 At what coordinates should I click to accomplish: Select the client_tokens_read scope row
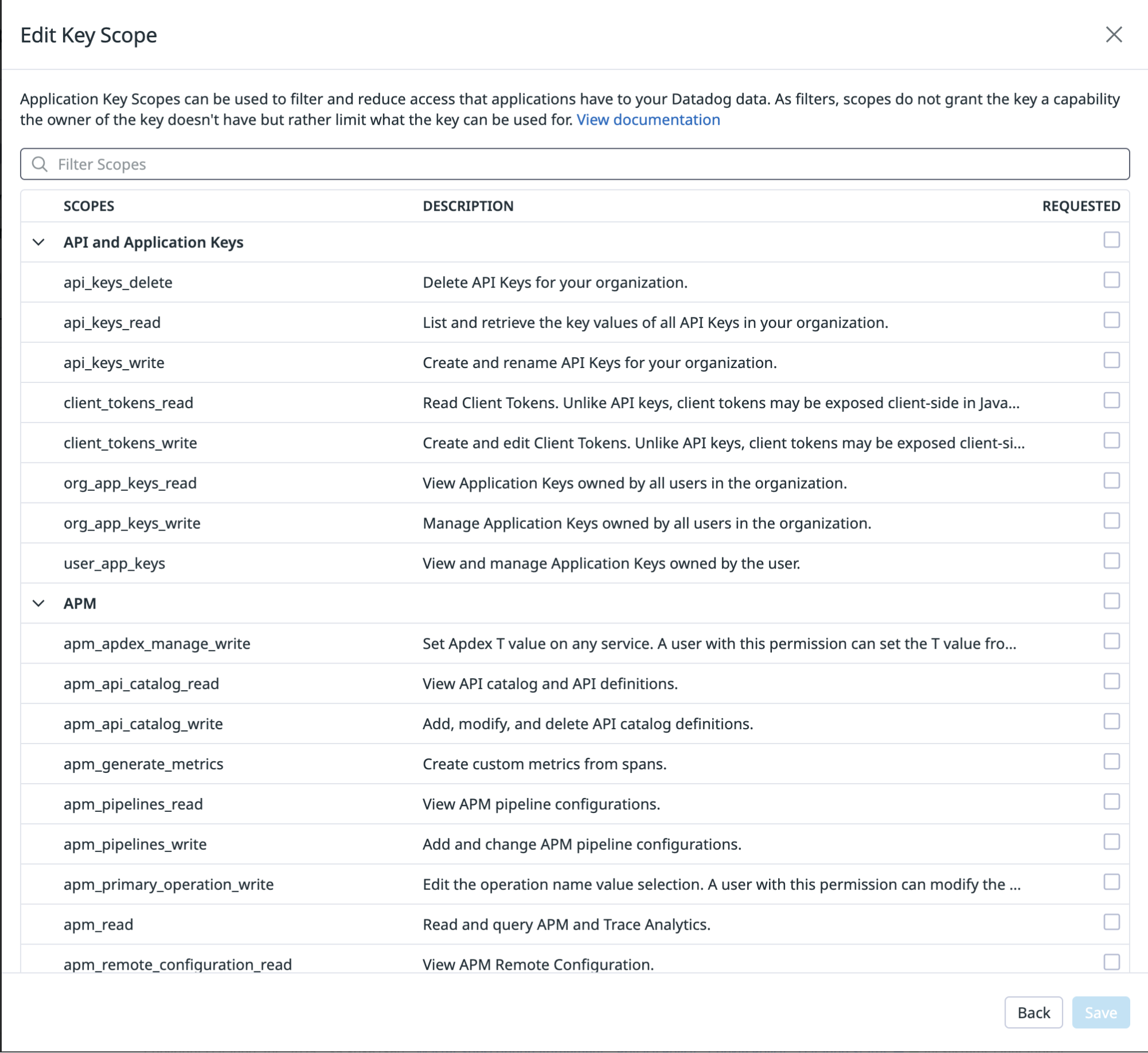pyautogui.click(x=575, y=402)
